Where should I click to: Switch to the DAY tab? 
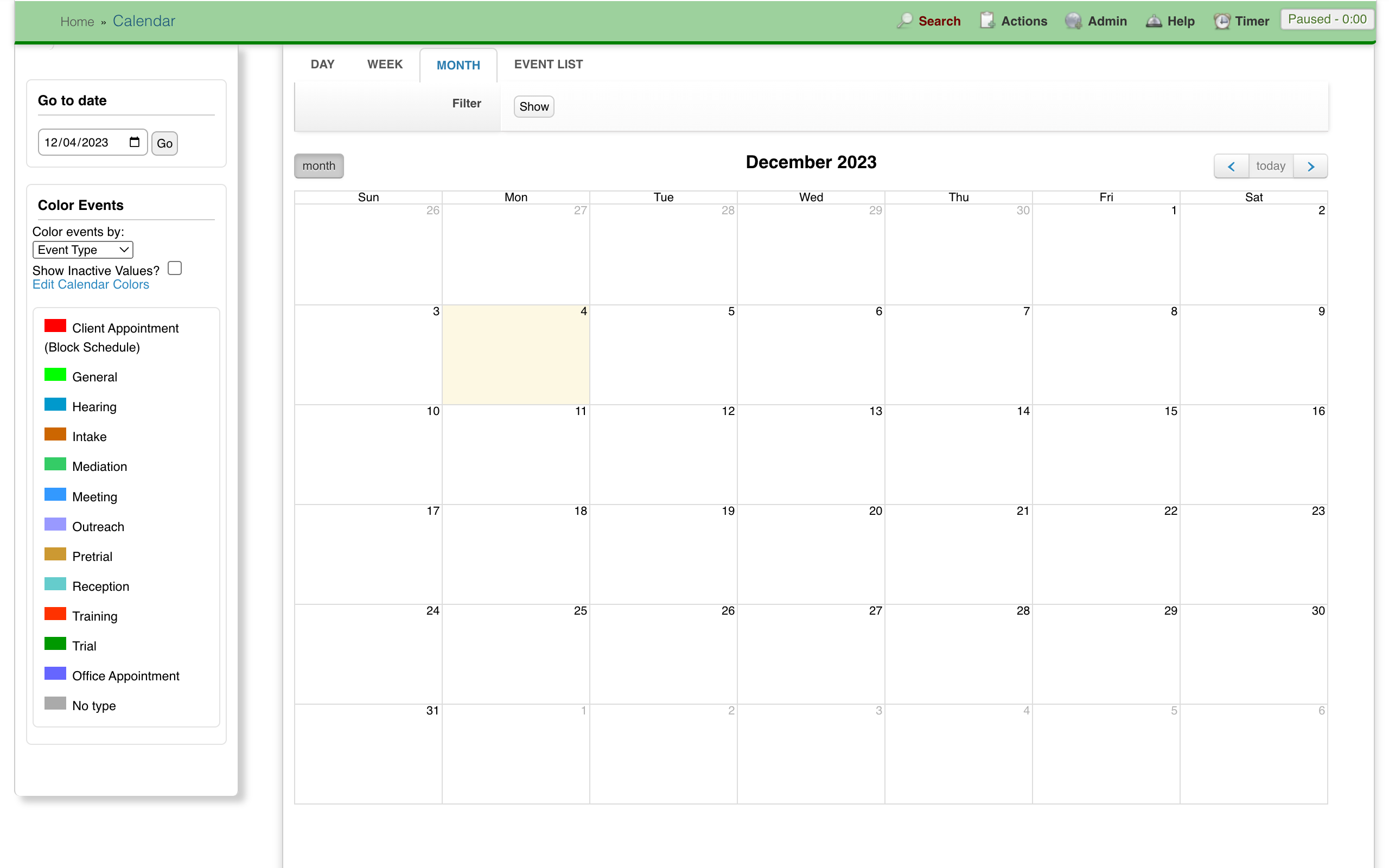tap(323, 65)
